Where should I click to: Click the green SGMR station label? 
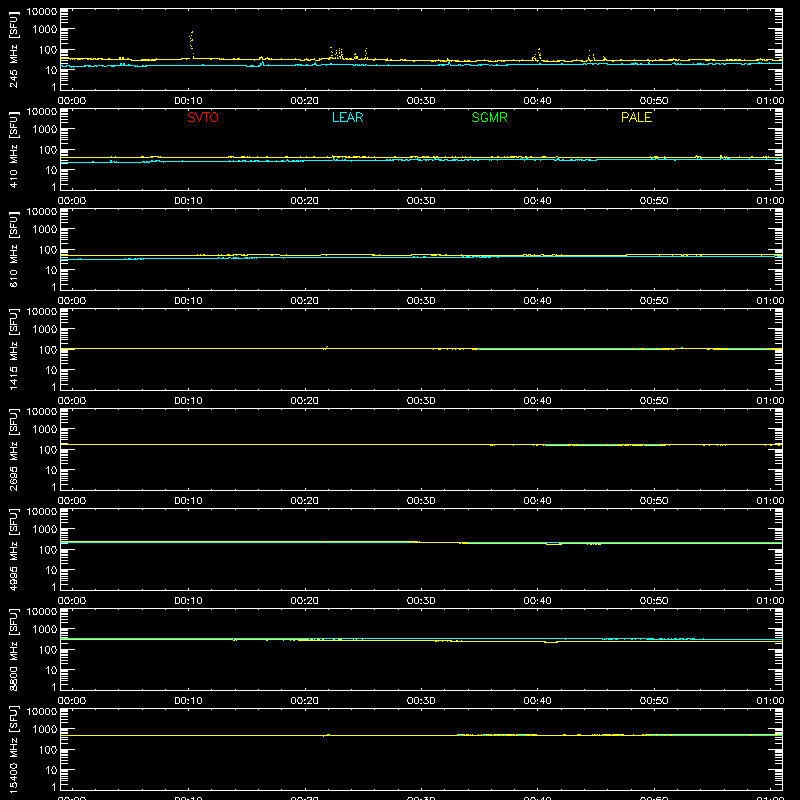(x=489, y=117)
